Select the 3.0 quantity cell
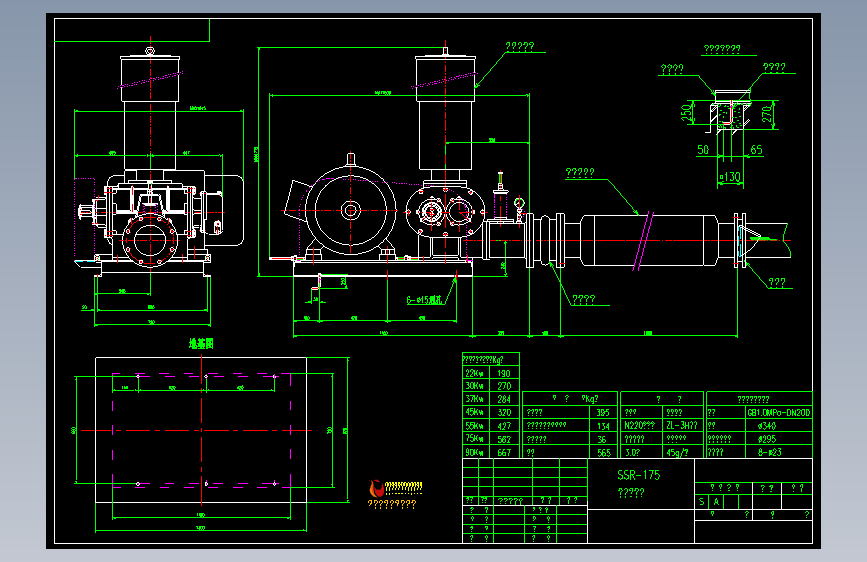The width and height of the screenshot is (867, 562). [x=632, y=452]
